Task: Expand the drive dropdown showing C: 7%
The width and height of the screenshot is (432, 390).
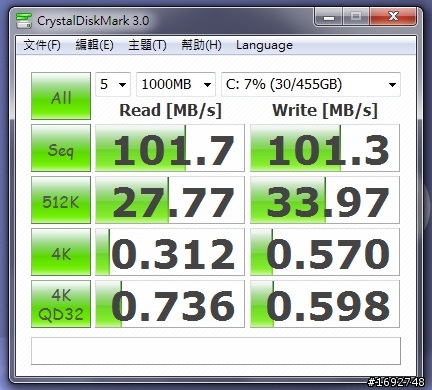Action: [x=311, y=84]
